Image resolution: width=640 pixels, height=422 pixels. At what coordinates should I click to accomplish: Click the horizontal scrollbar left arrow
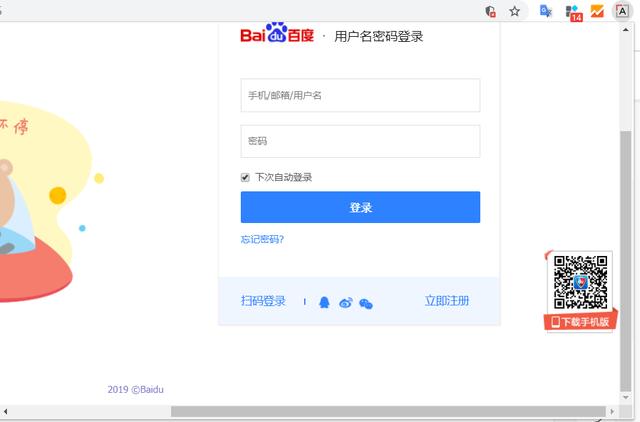tap(5, 411)
